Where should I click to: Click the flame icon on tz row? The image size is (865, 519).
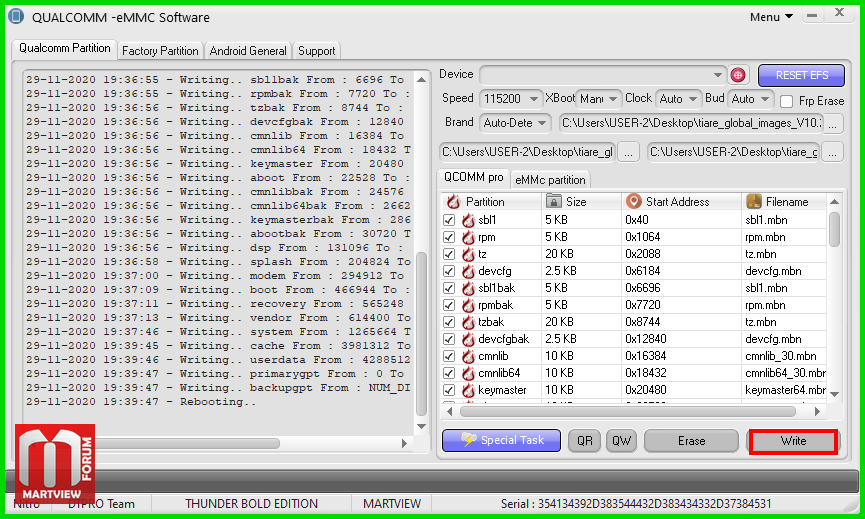pyautogui.click(x=468, y=254)
